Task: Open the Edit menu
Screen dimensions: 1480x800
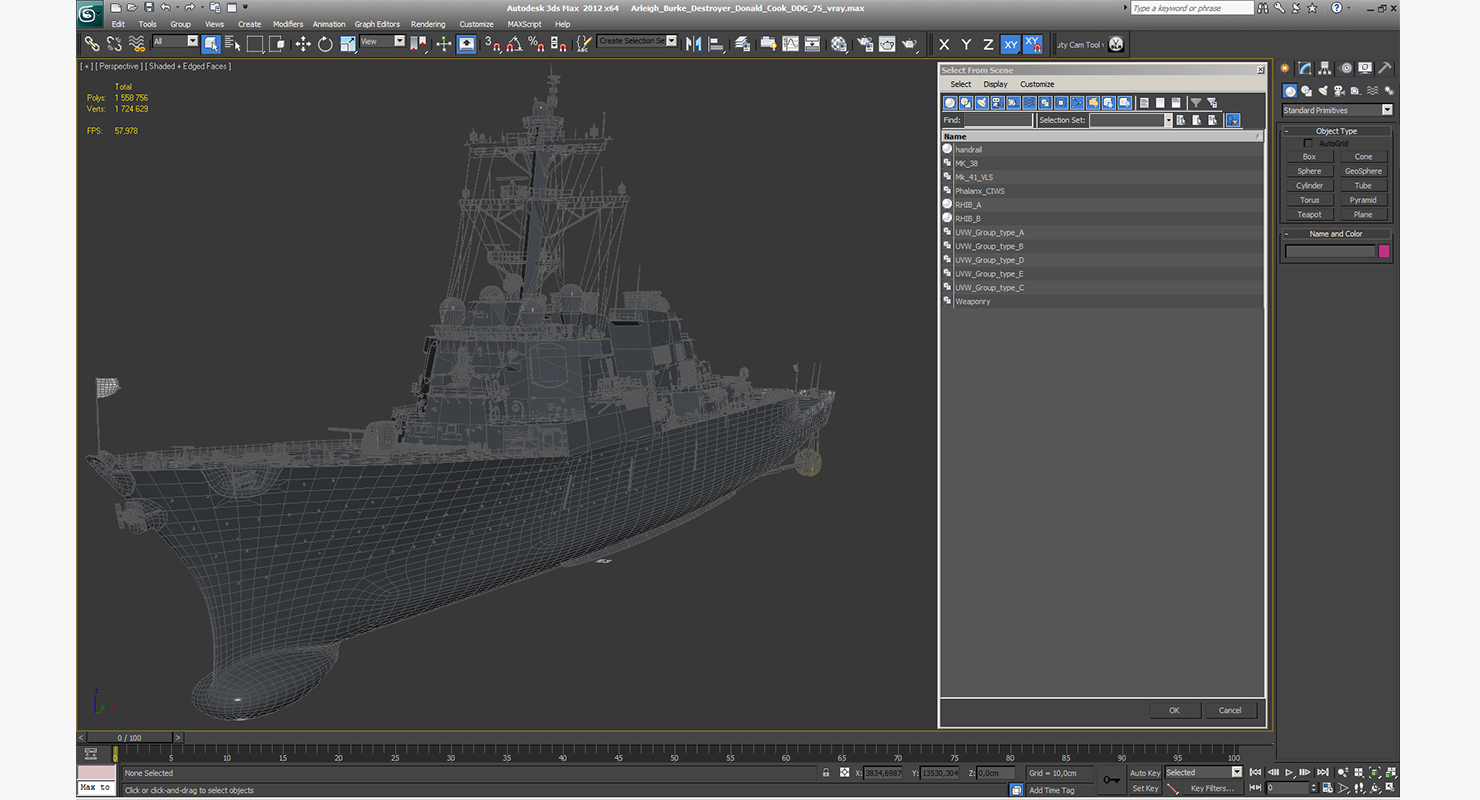Action: coord(118,24)
